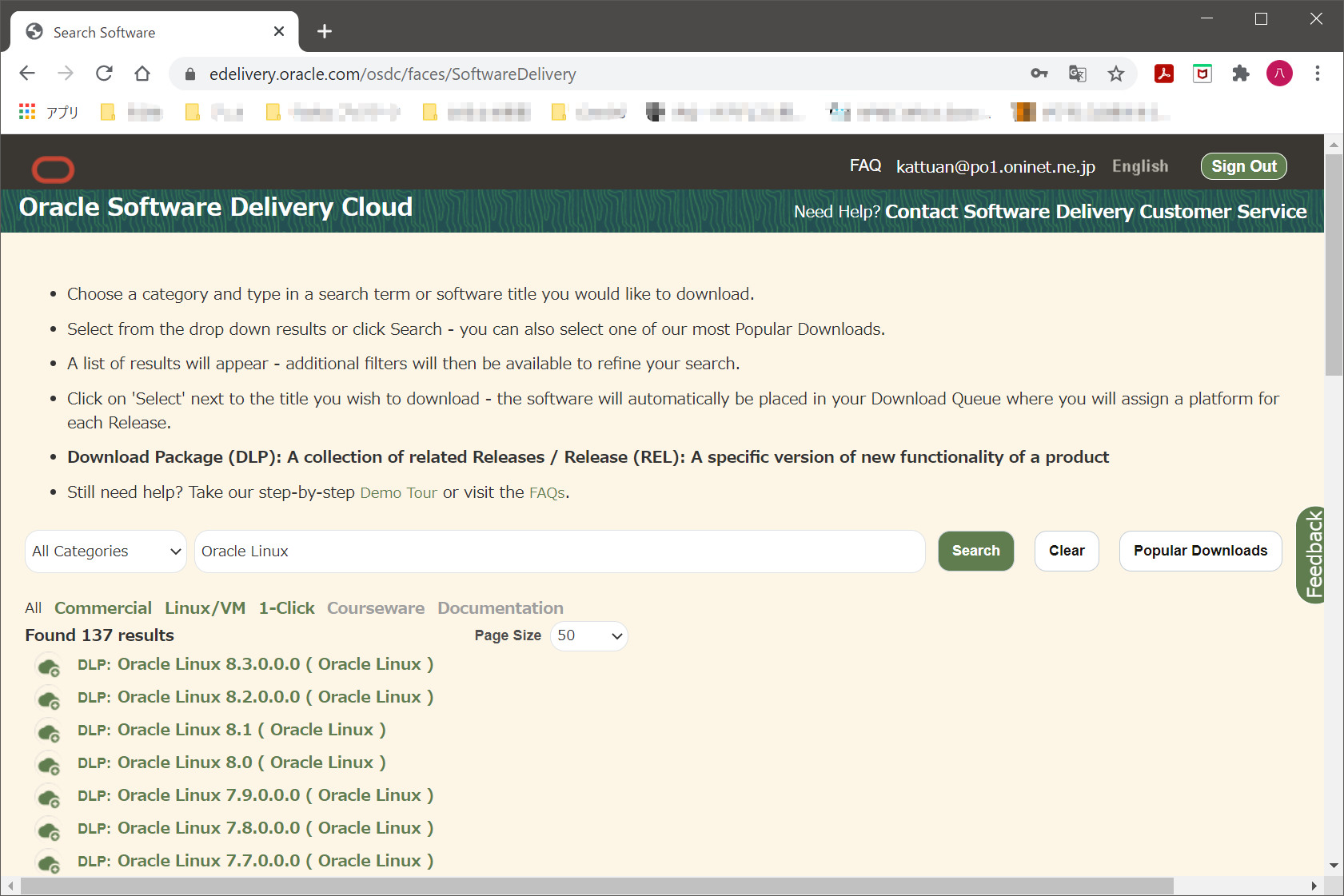Click the browser back arrow
The height and width of the screenshot is (896, 1344).
pos(27,74)
